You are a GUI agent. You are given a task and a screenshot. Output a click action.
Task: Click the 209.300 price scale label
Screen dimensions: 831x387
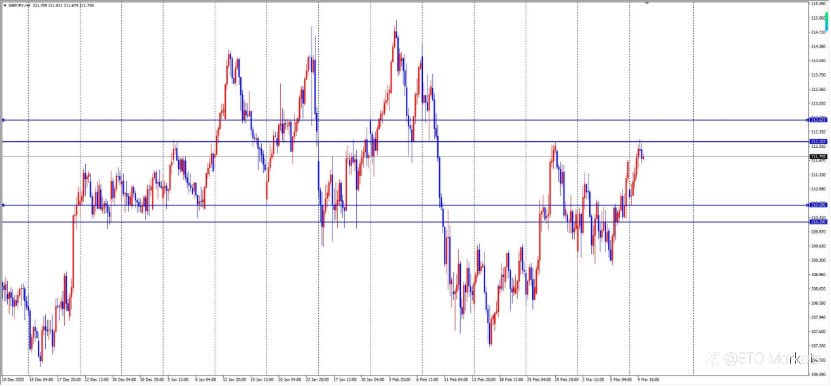(818, 260)
